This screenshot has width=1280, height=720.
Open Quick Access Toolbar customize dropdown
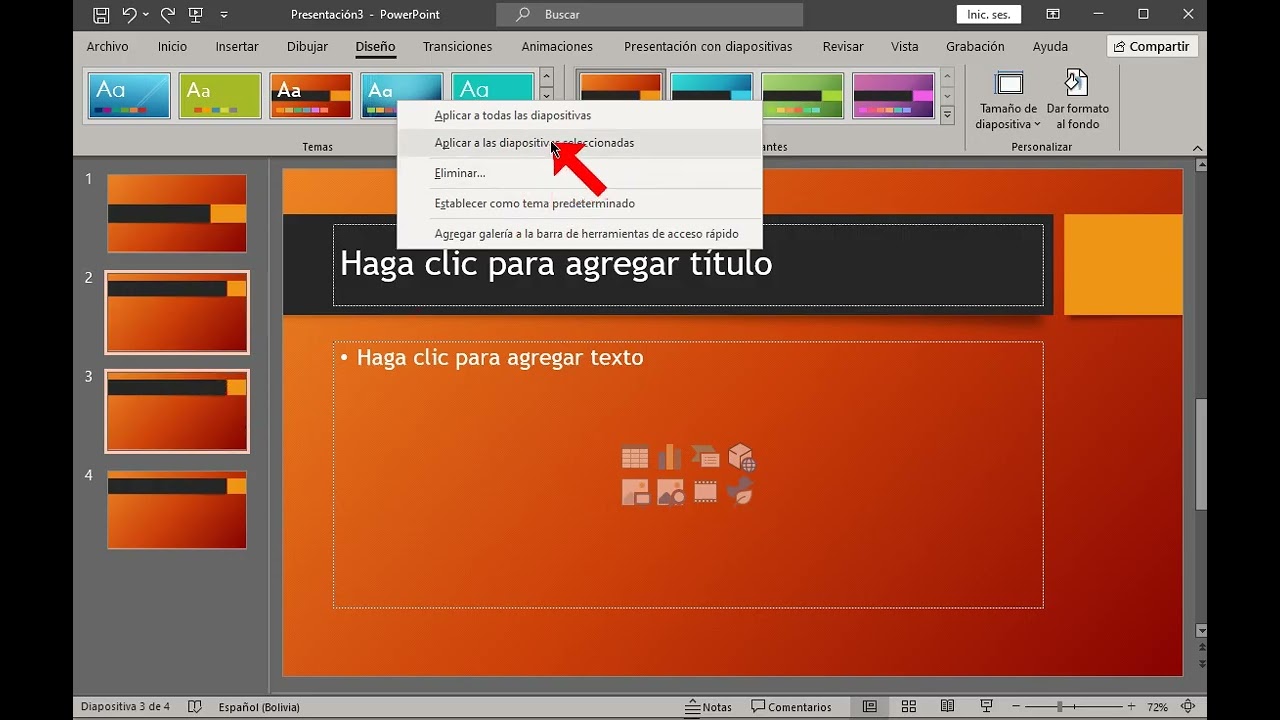[x=224, y=15]
